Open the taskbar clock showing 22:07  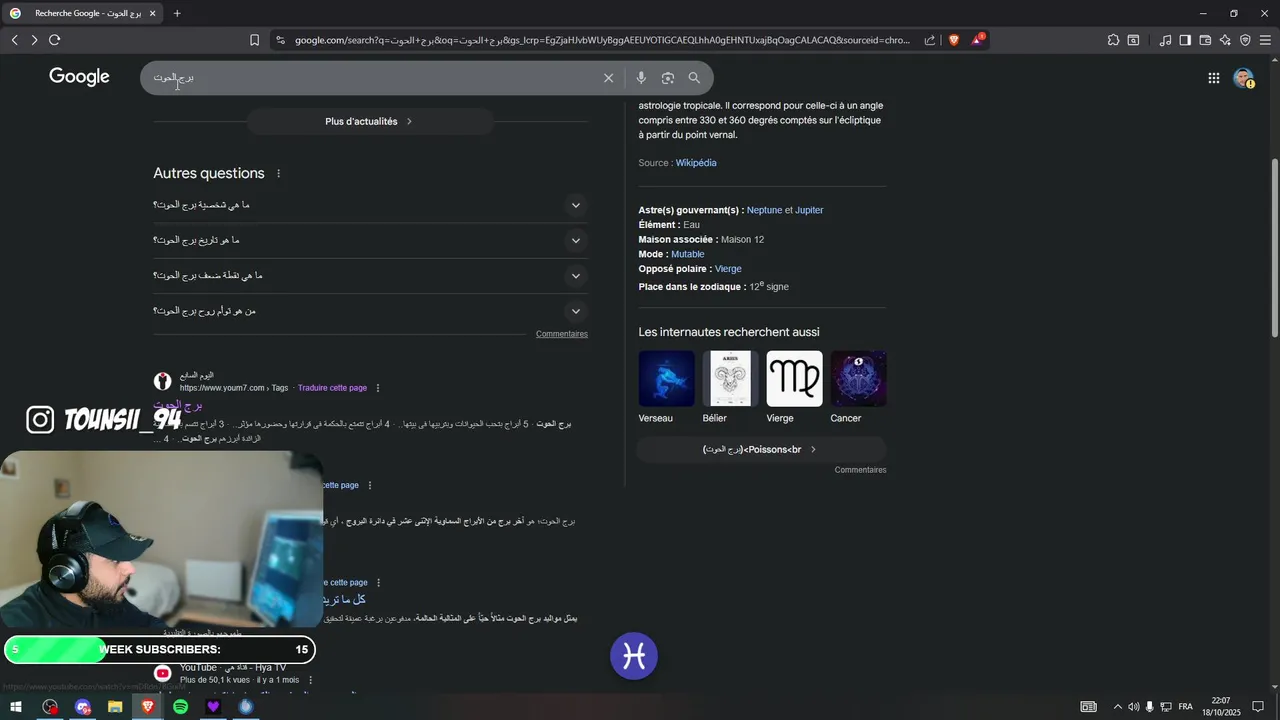[x=1221, y=707]
